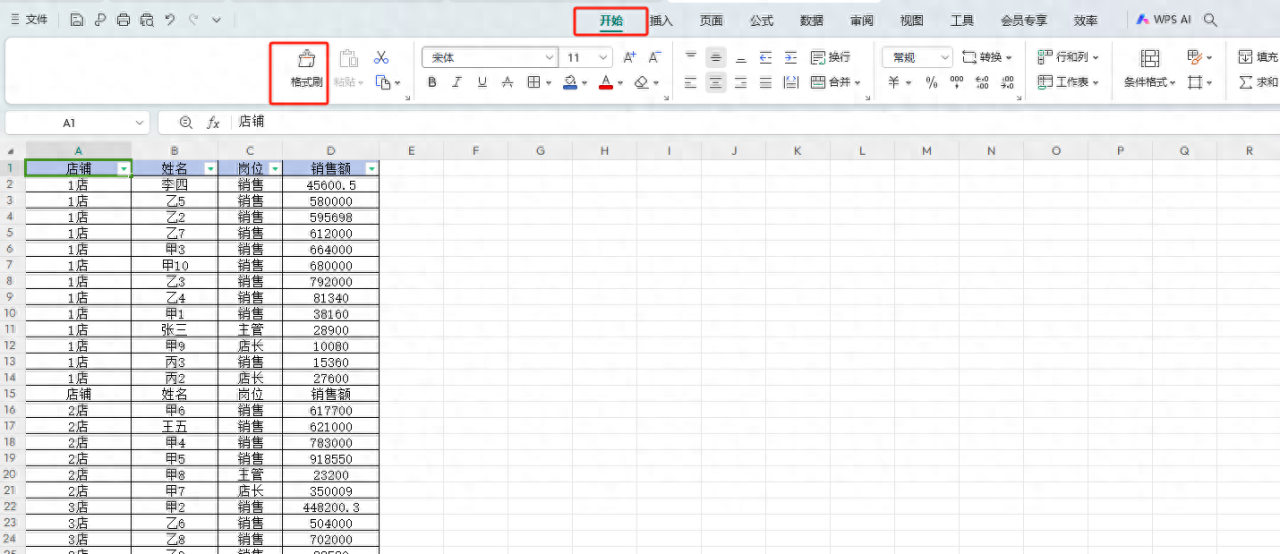Image resolution: width=1280 pixels, height=554 pixels.
Task: Decrease font size with A- icon
Action: (x=654, y=58)
